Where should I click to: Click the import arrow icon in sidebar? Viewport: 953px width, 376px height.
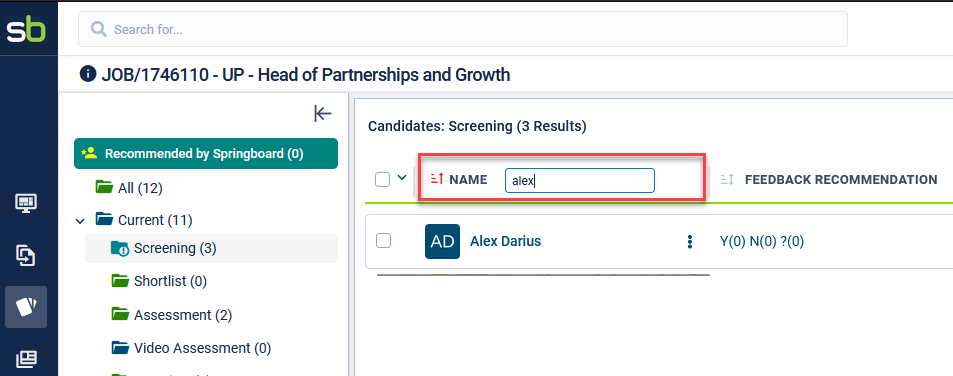(26, 256)
